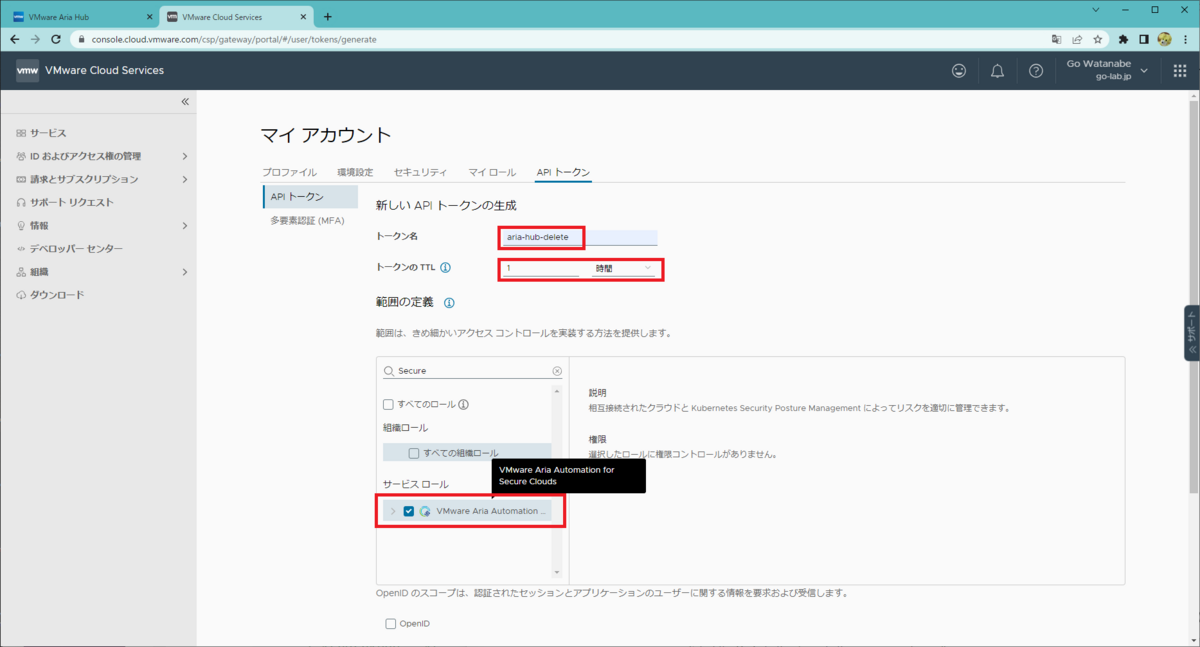Open the Go Watanabe account dropdown
This screenshot has height=647, width=1200.
point(1107,70)
